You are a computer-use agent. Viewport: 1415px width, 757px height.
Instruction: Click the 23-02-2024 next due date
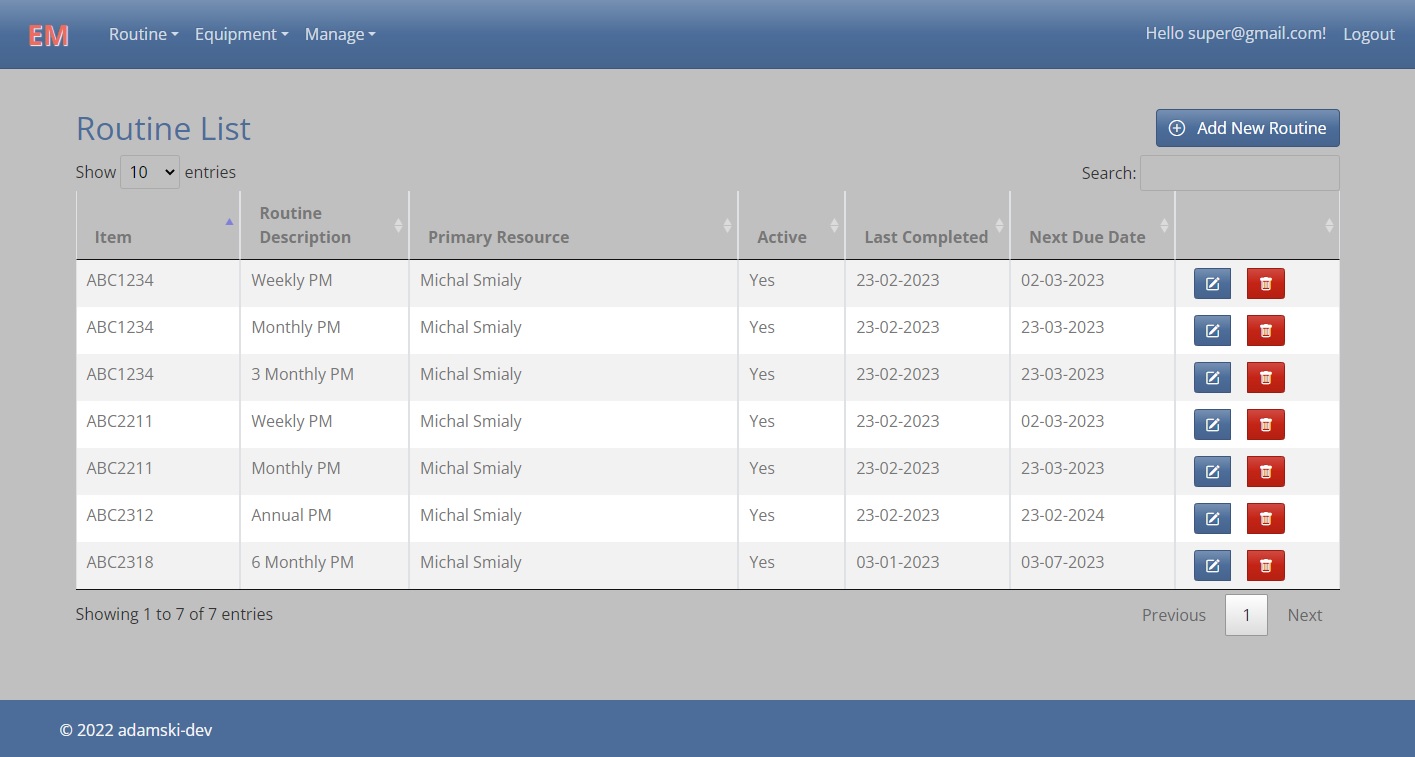[1093, 519]
